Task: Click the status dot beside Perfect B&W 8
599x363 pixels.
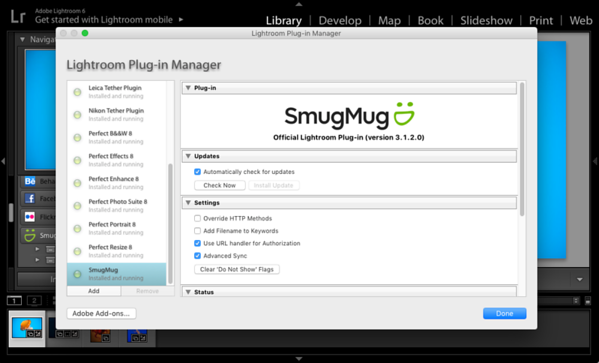Action: (78, 138)
